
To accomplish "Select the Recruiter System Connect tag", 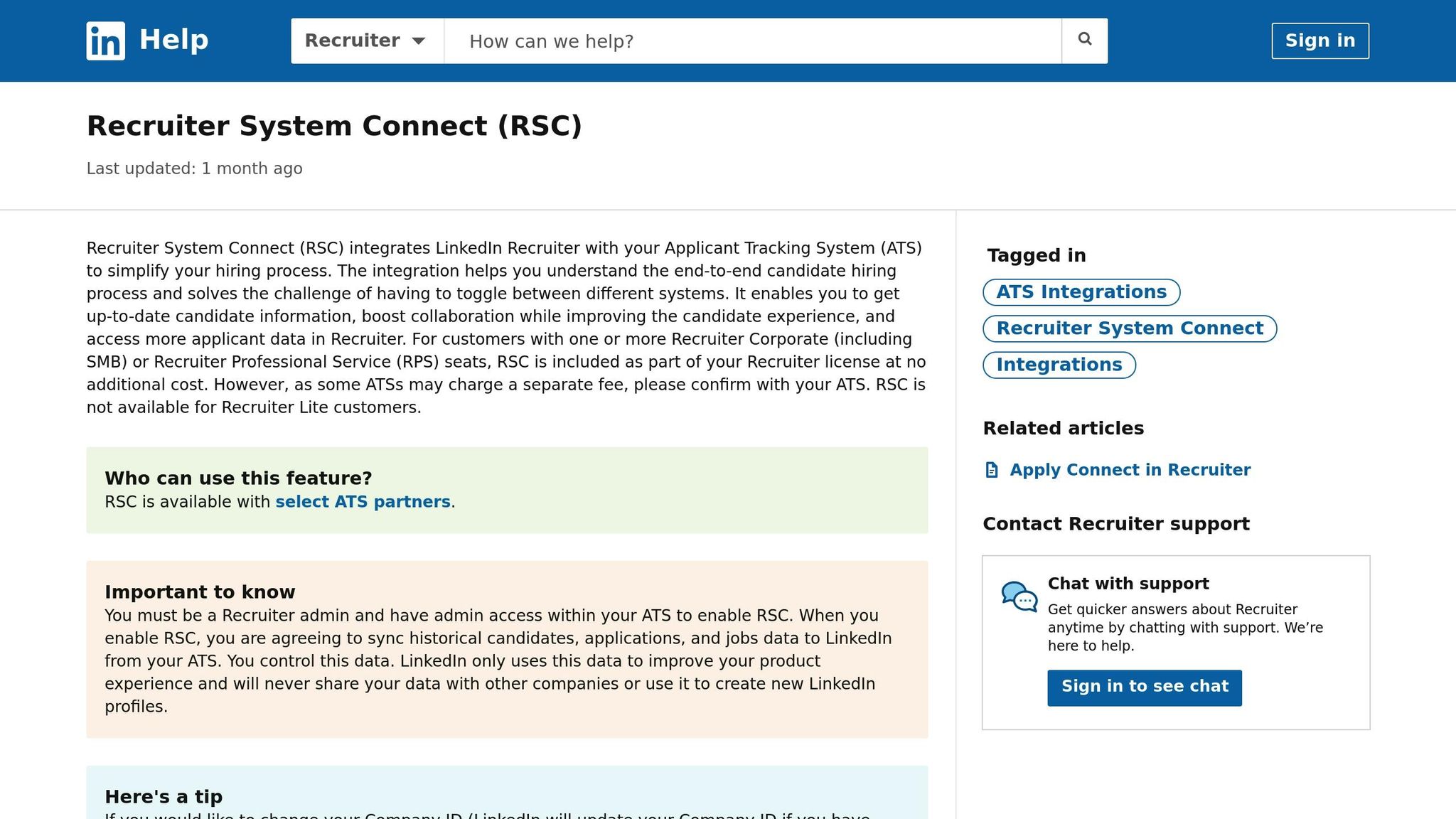I will 1129,328.
